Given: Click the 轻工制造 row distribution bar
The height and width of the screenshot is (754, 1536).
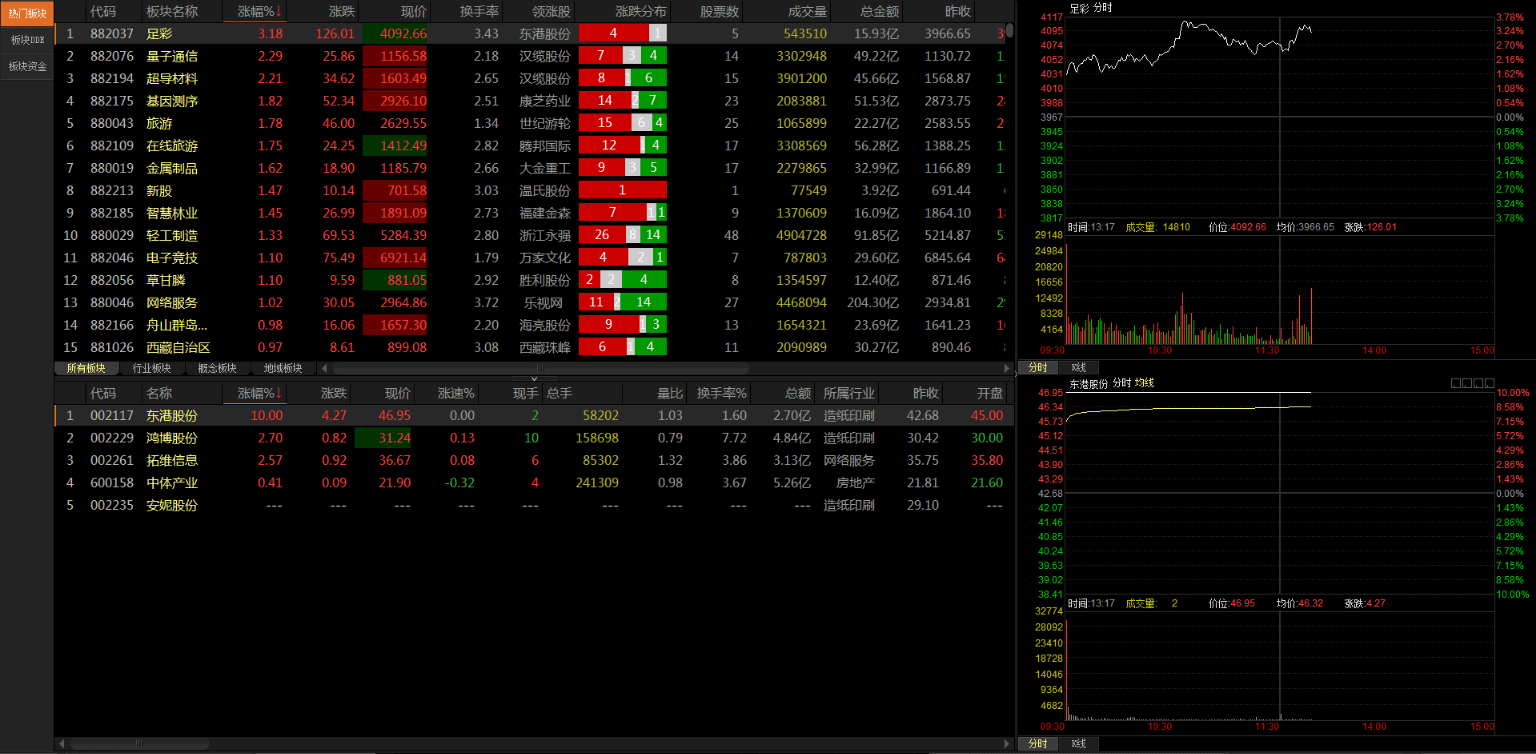Looking at the screenshot, I should (x=623, y=235).
